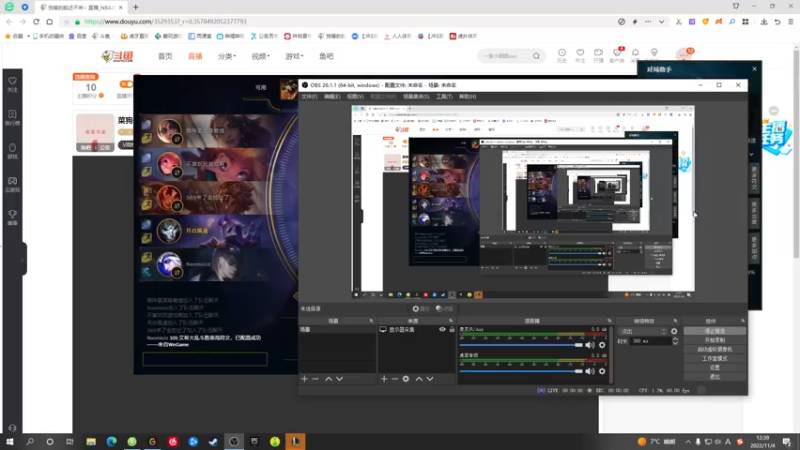Screen dimensions: 800x450
Task: Click start virtual camera button in OBS
Action: point(714,349)
